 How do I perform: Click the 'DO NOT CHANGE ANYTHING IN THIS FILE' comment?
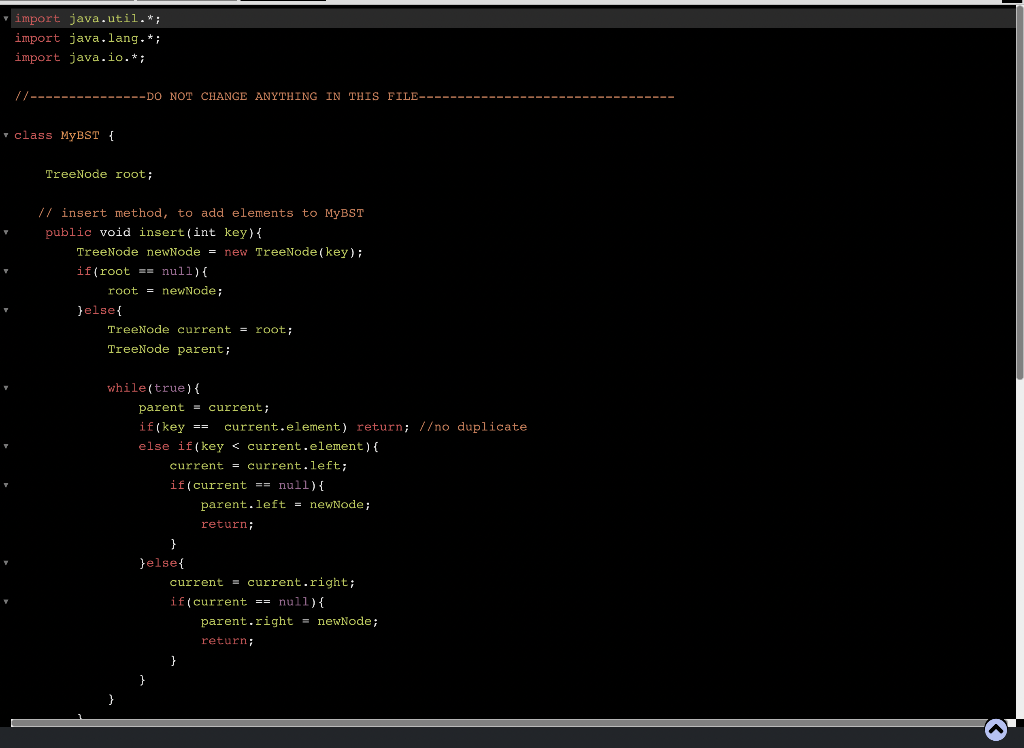pos(344,97)
